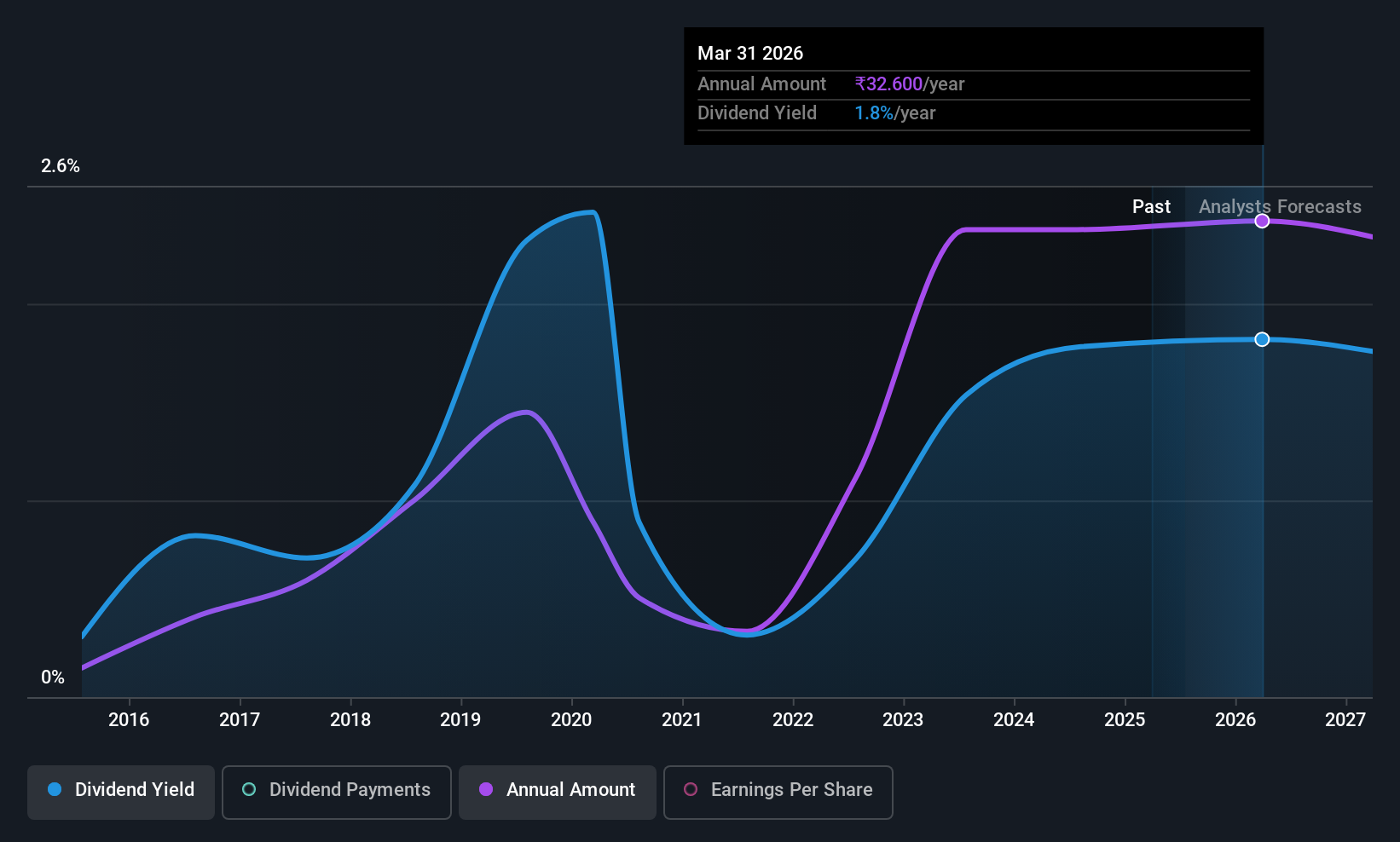Click the teal Dividend Payments legend circle
This screenshot has width=1400, height=842.
(x=249, y=789)
